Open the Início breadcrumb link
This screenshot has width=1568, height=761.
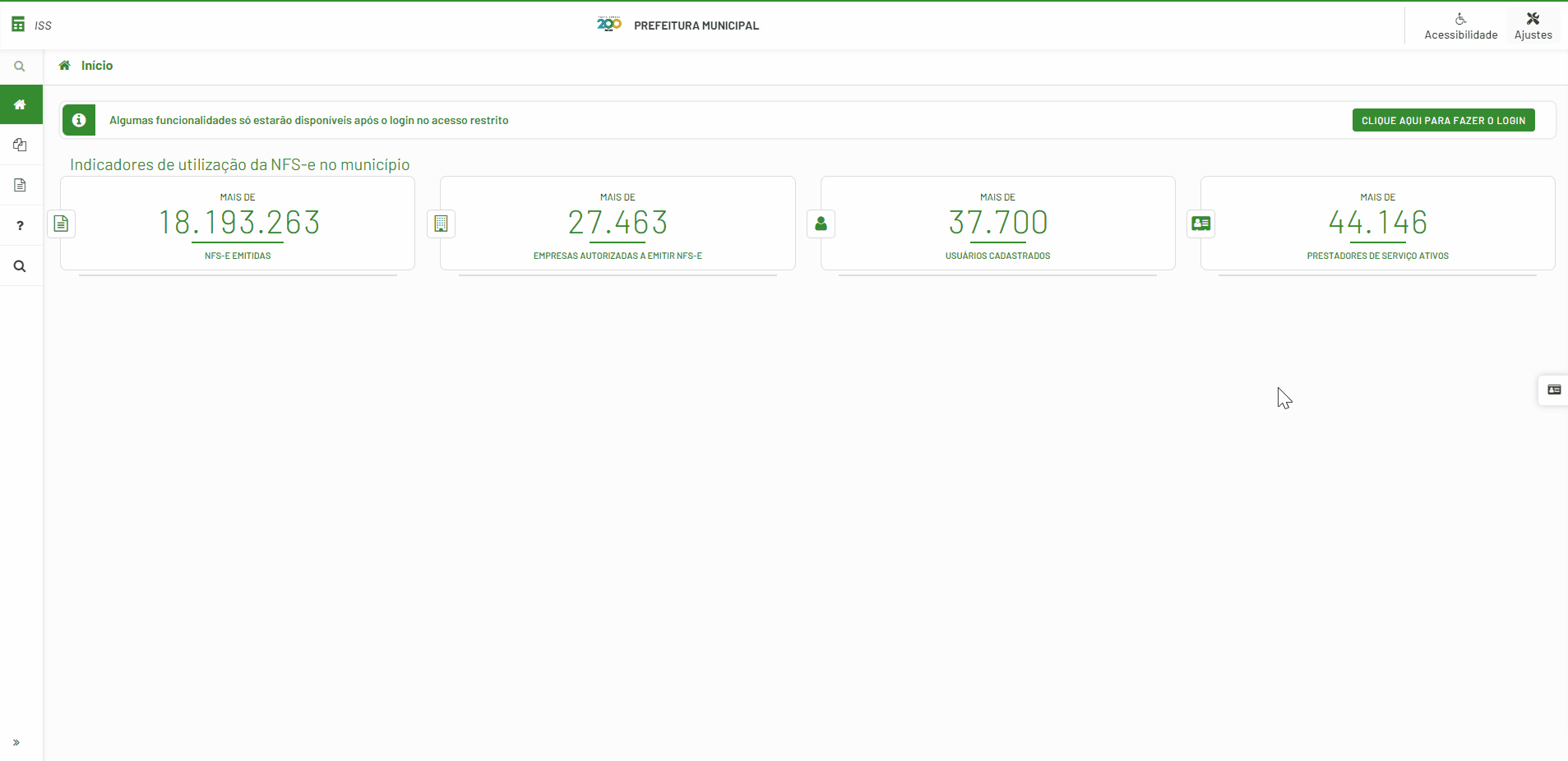coord(96,66)
